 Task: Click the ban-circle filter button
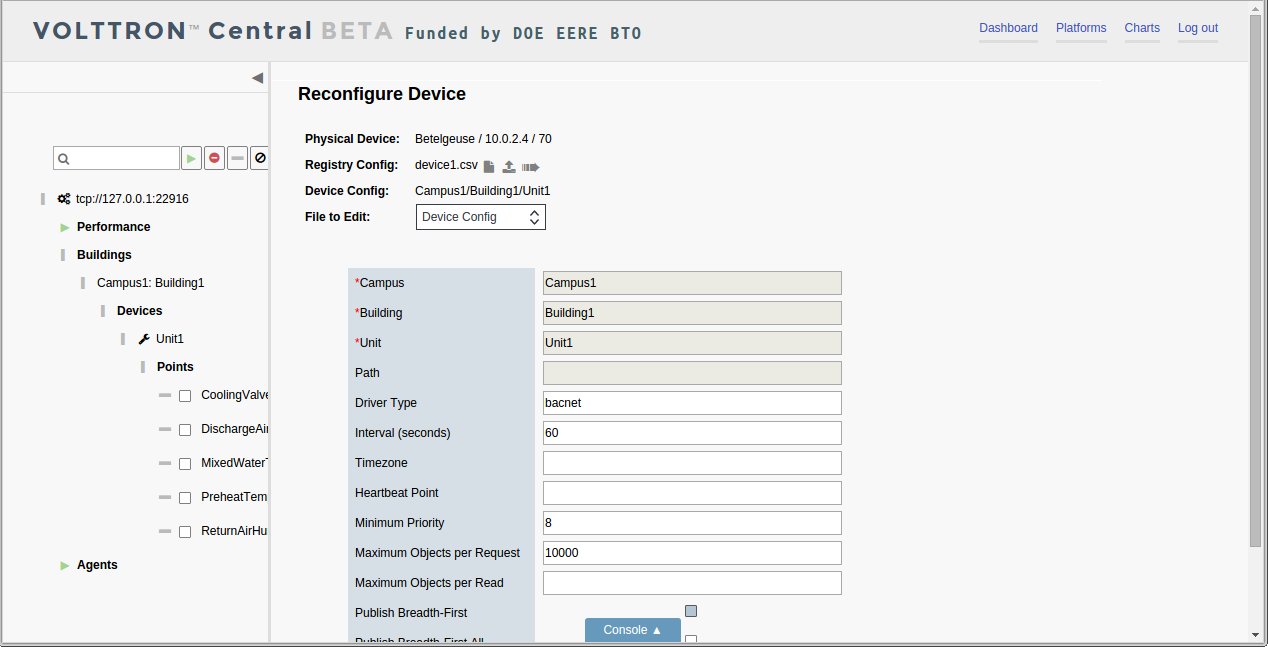coord(260,158)
